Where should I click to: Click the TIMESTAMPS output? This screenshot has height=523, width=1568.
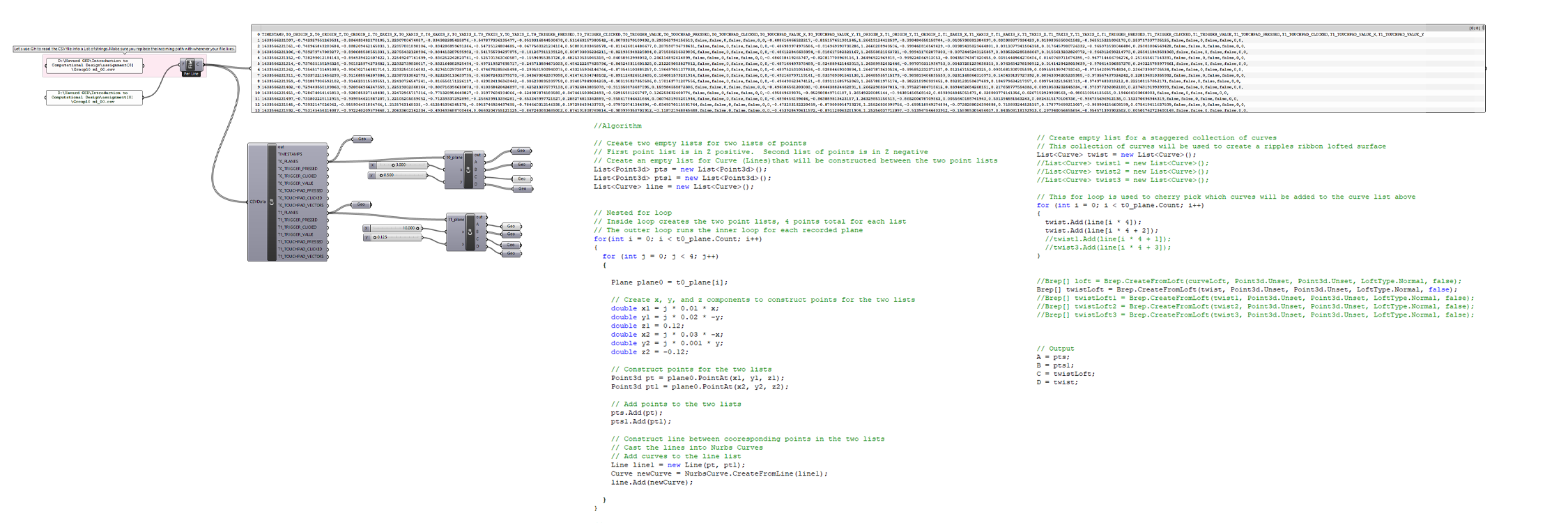290,154
